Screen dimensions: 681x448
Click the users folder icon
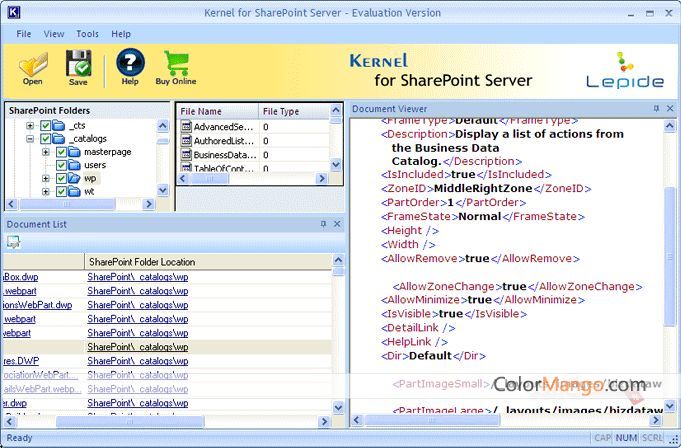pos(74,165)
